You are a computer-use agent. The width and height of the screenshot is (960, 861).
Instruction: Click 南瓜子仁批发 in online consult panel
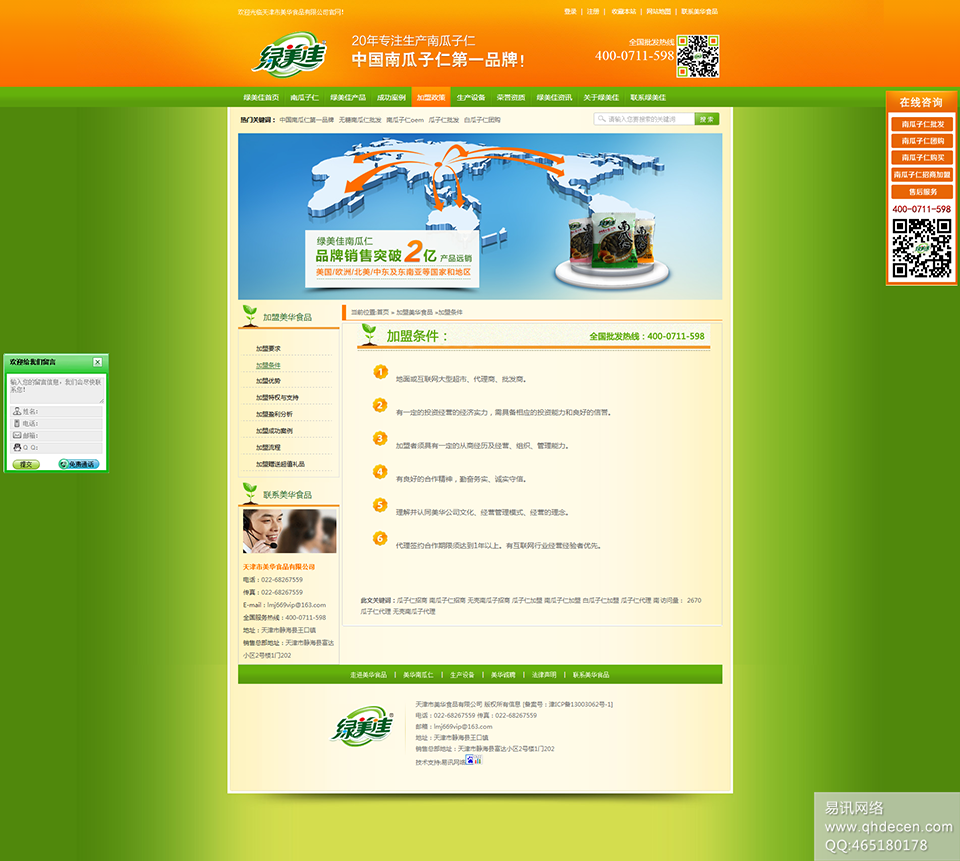[x=922, y=124]
